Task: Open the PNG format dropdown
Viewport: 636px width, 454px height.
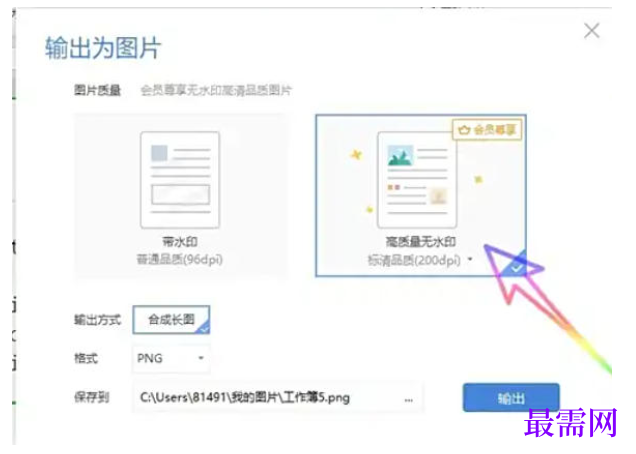Action: pos(171,358)
